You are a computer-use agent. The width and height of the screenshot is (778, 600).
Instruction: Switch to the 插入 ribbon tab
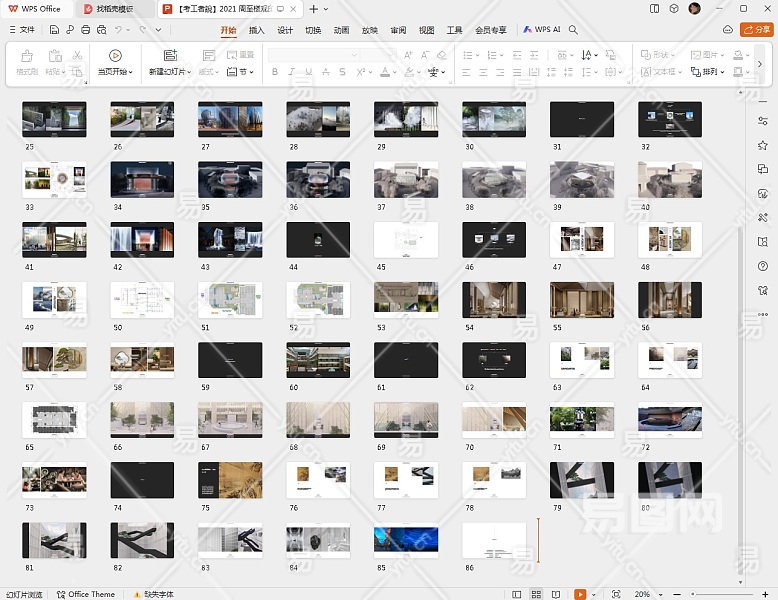[x=257, y=30]
